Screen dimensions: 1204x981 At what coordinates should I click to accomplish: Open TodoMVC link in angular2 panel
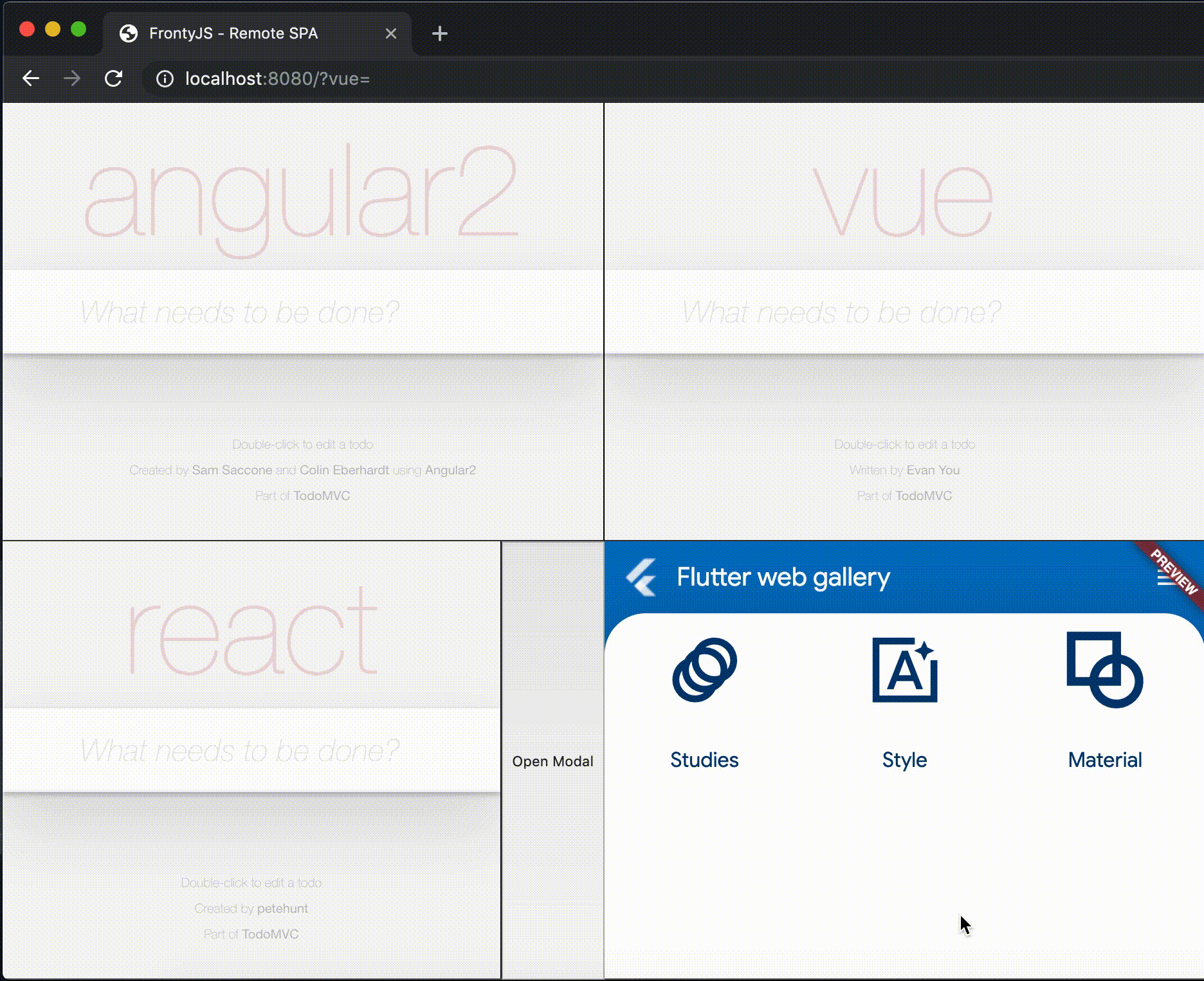coord(322,496)
